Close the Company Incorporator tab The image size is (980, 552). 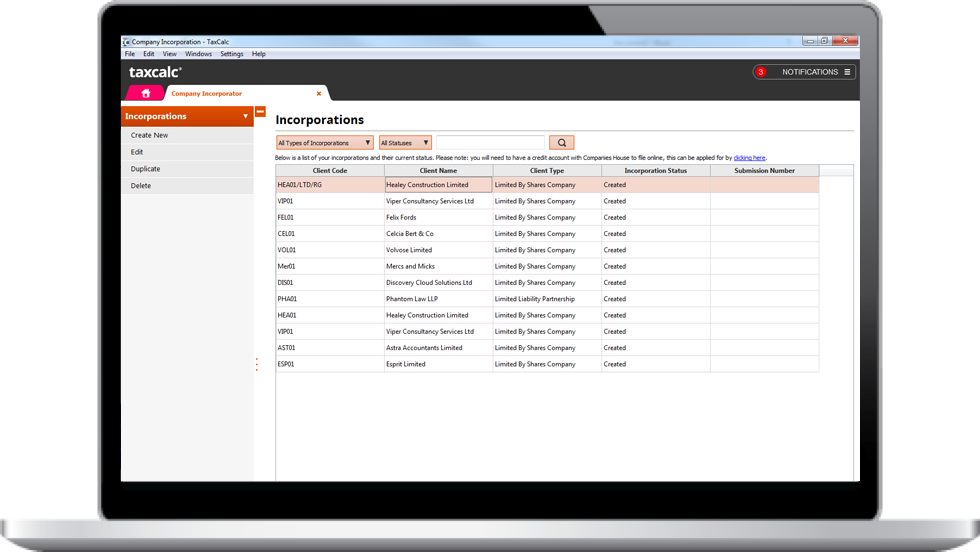point(319,94)
